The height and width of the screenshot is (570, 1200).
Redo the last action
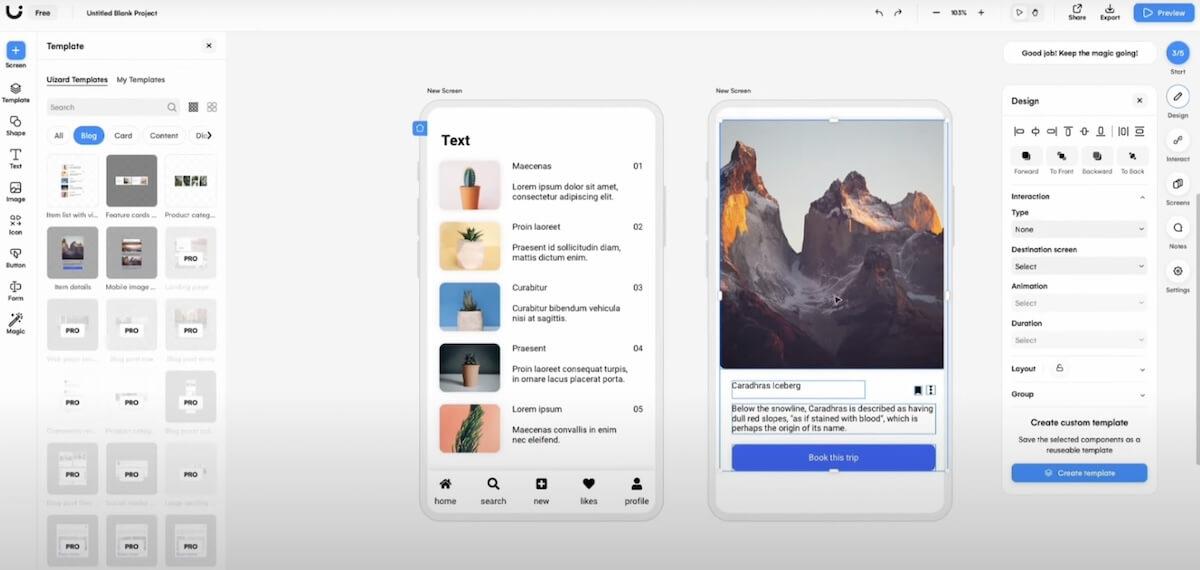point(898,12)
